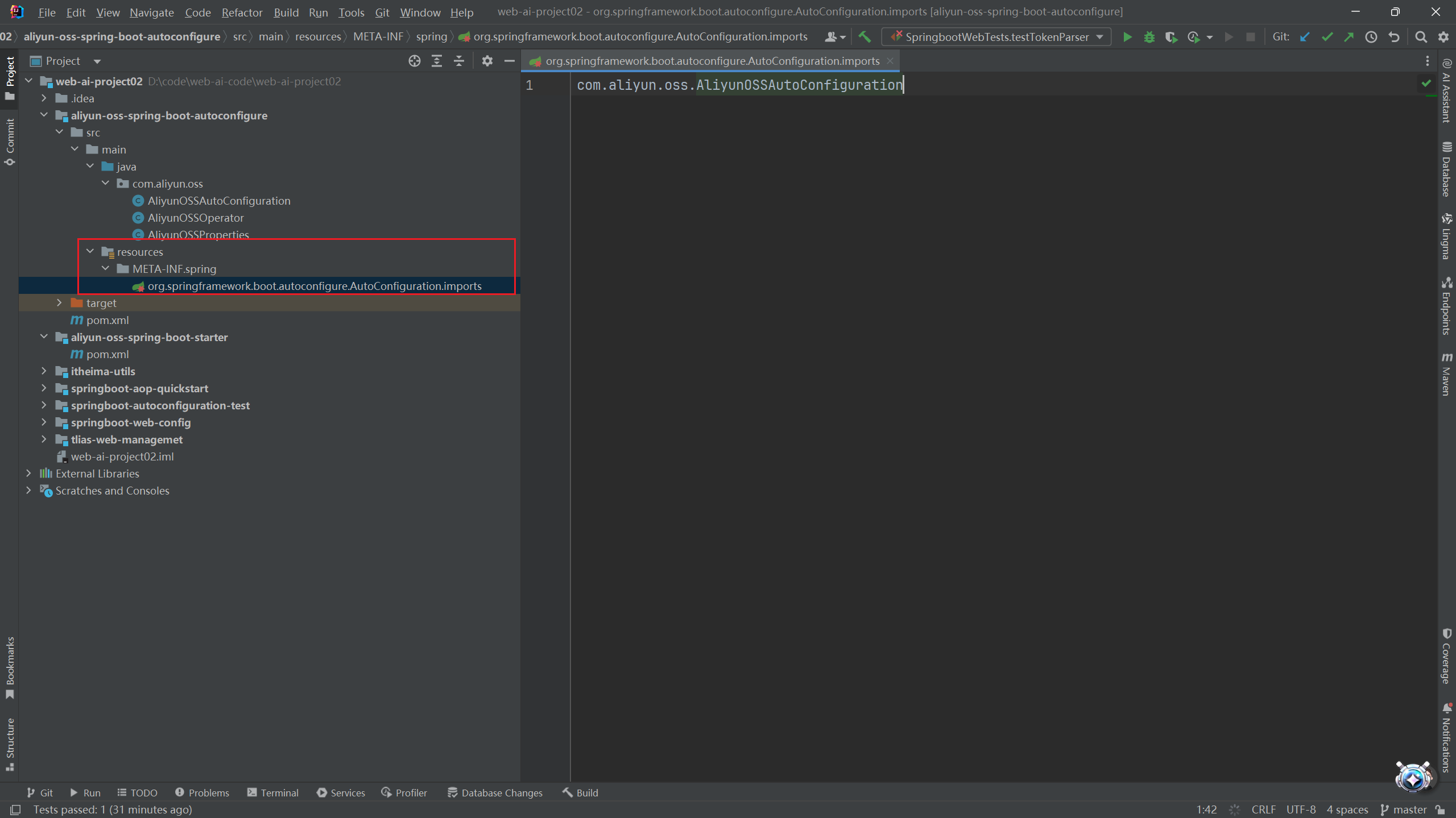Click the Debug bug icon
The height and width of the screenshot is (818, 1456).
tap(1149, 37)
